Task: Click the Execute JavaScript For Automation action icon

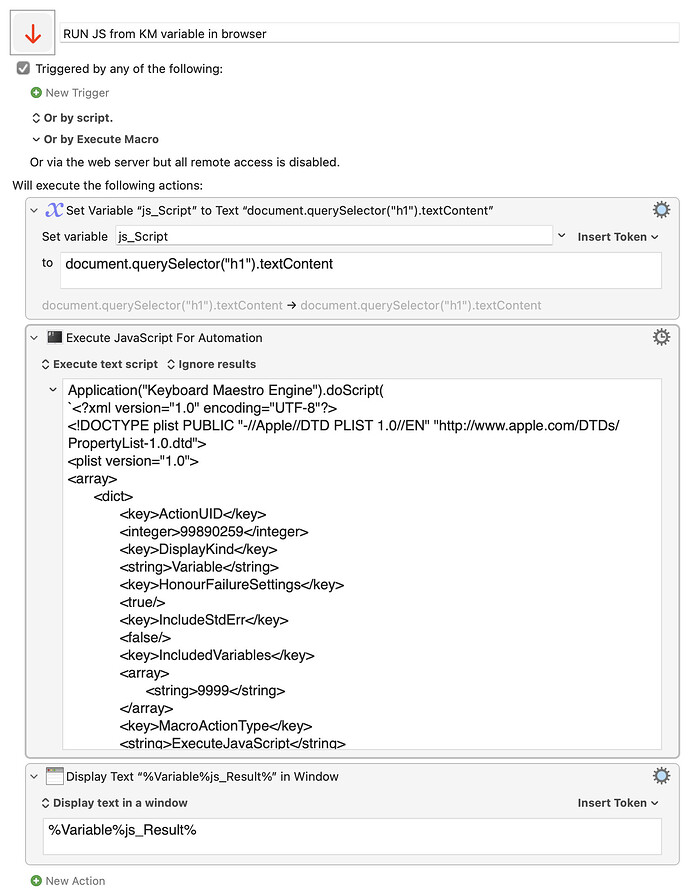Action: 55,337
